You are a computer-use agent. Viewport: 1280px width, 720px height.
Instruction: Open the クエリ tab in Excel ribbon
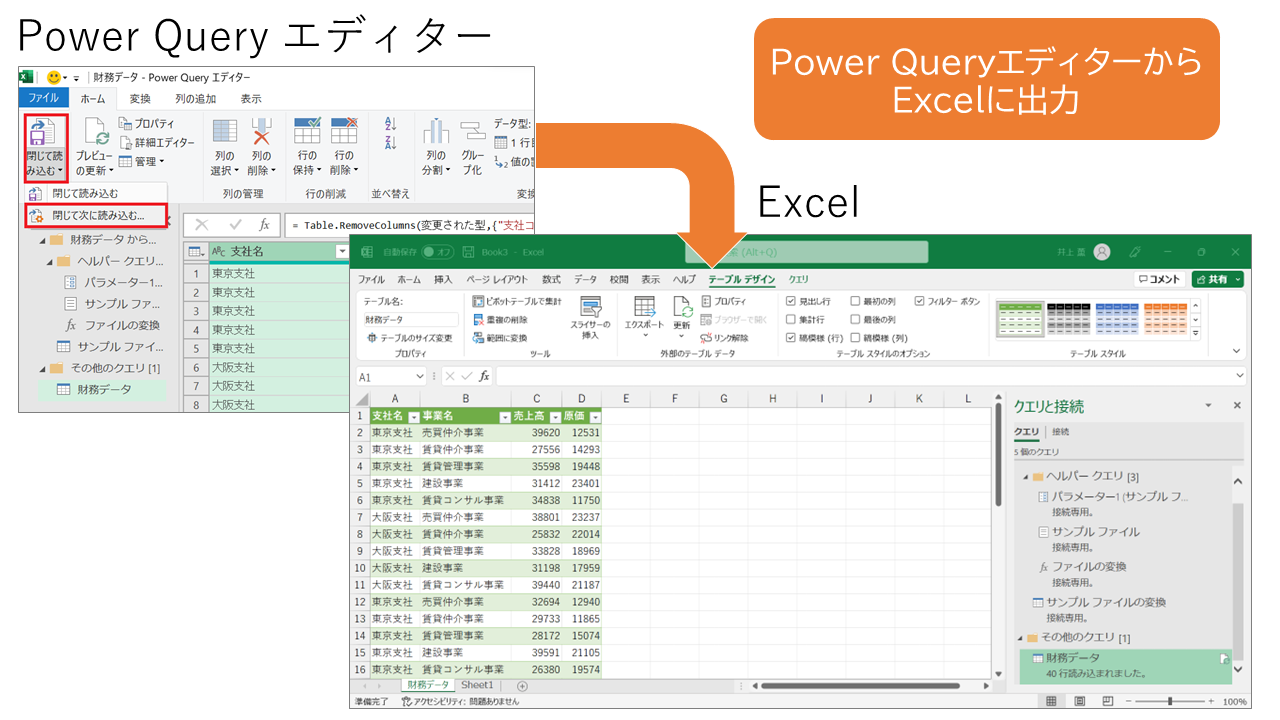(x=799, y=280)
